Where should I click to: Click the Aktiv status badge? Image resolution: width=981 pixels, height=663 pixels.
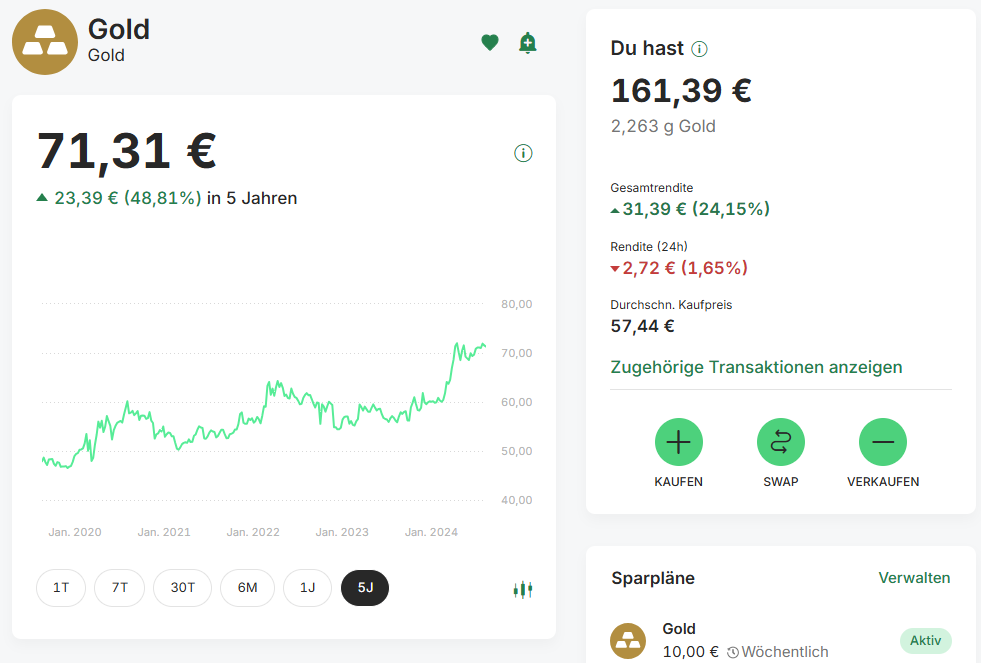925,640
